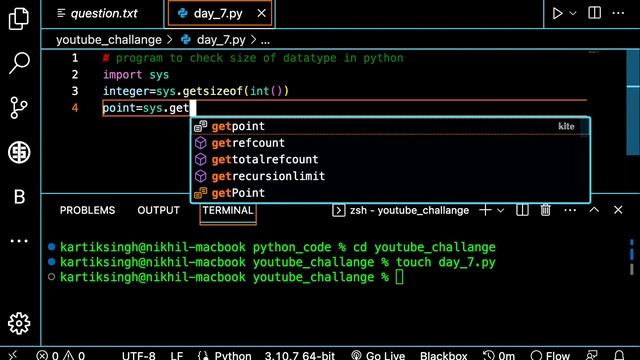Open terminal panel more actions ellipsis

tap(570, 211)
